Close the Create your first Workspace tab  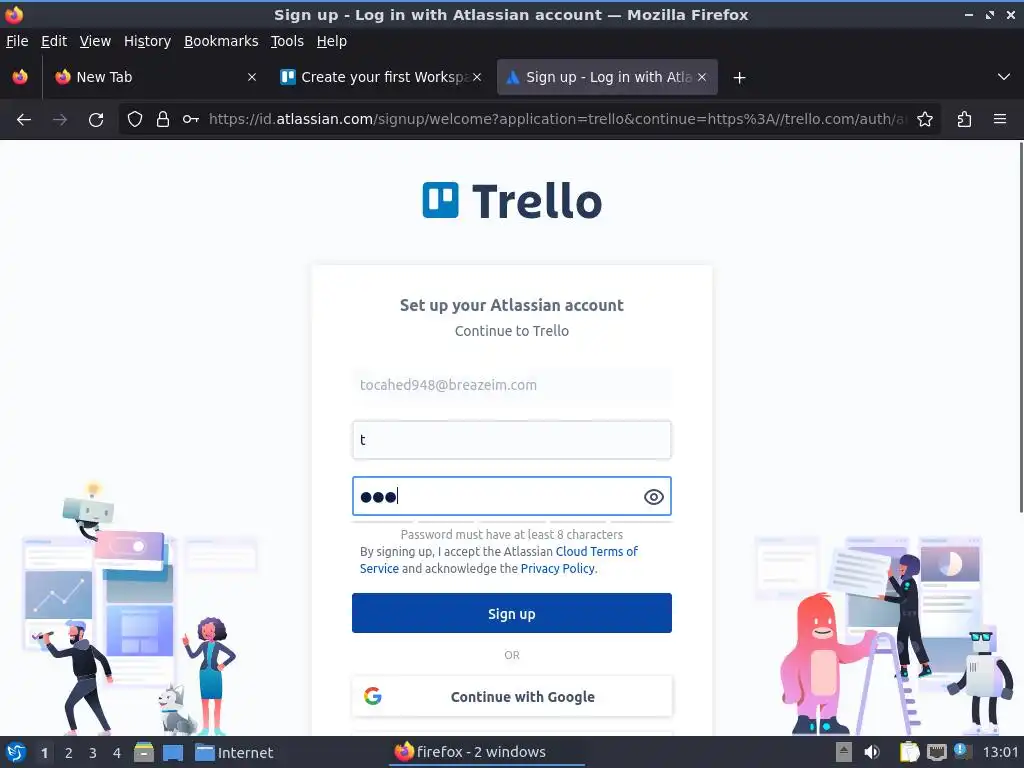(477, 77)
